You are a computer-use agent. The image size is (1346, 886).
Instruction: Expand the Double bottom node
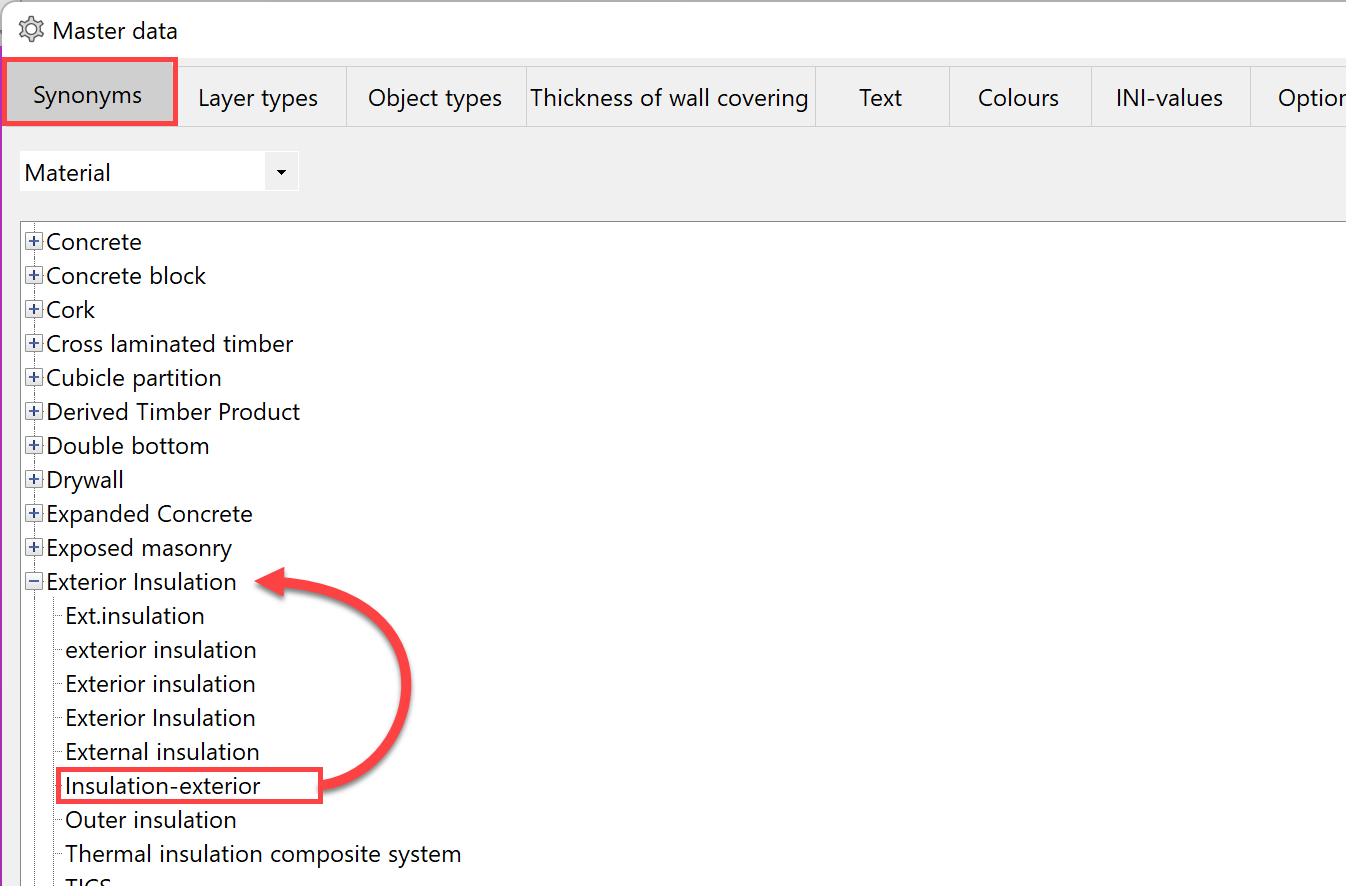[35, 446]
